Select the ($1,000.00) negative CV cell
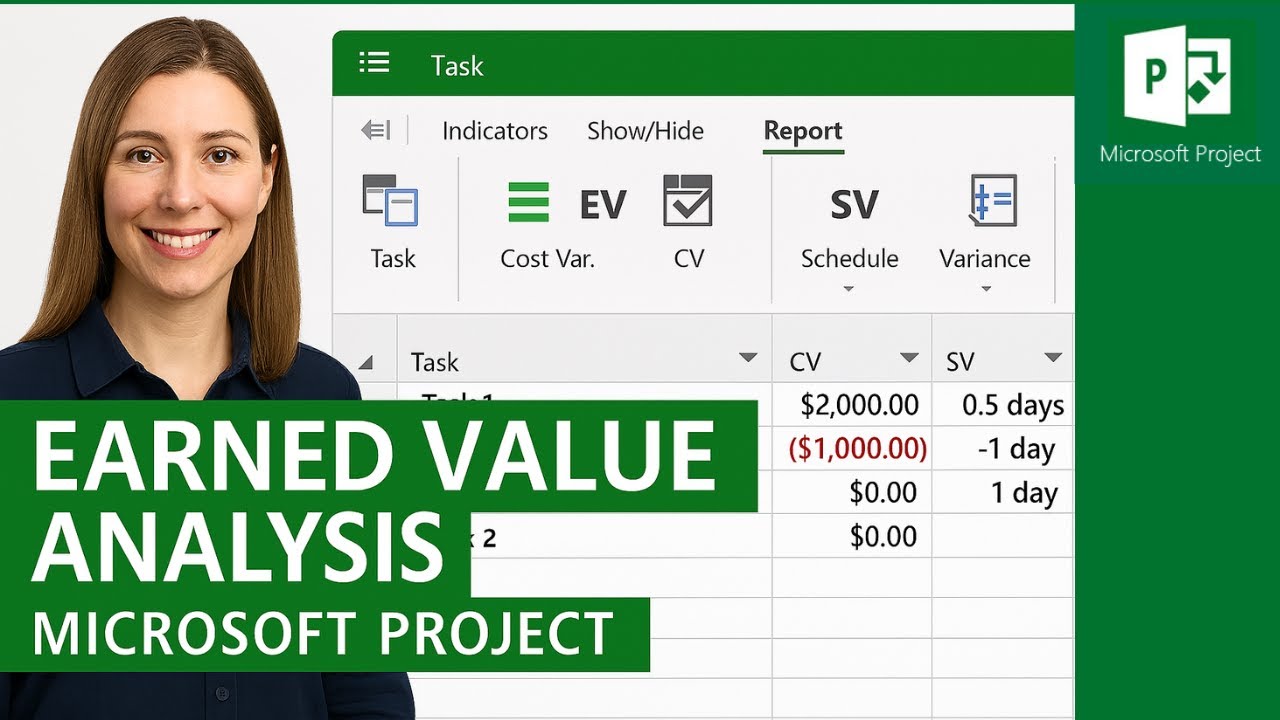Image resolution: width=1280 pixels, height=720 pixels. tap(852, 448)
